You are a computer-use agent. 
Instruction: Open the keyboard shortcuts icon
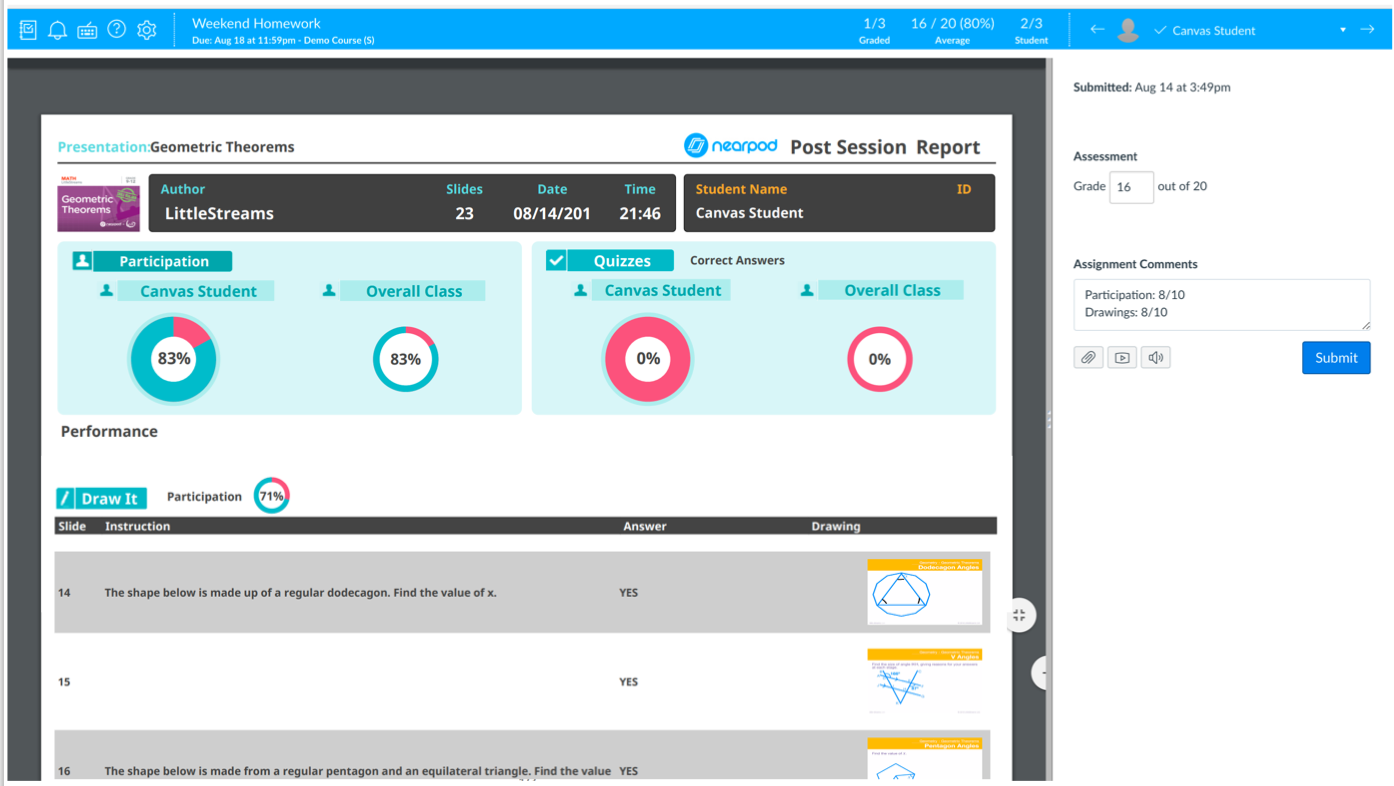click(x=88, y=28)
